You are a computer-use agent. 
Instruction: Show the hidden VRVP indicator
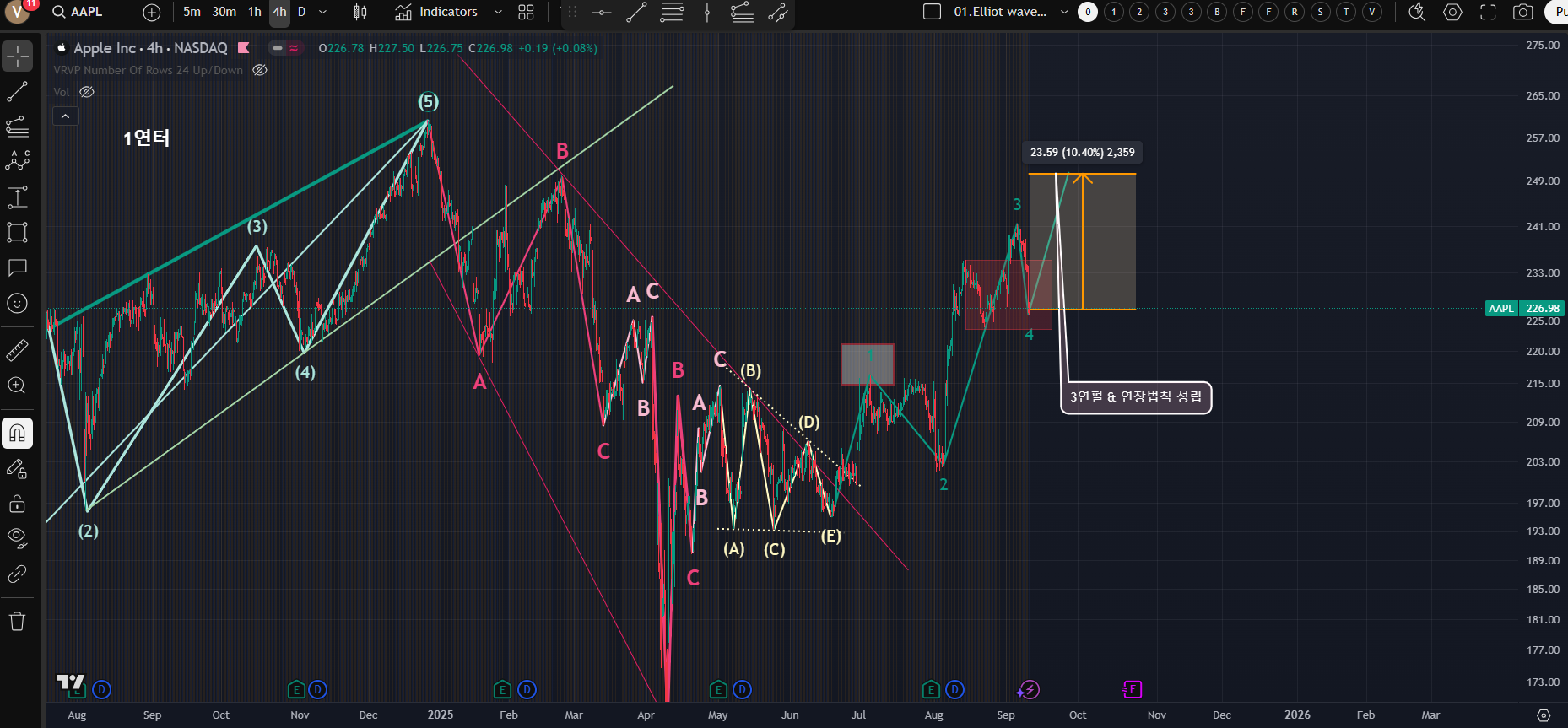coord(260,70)
